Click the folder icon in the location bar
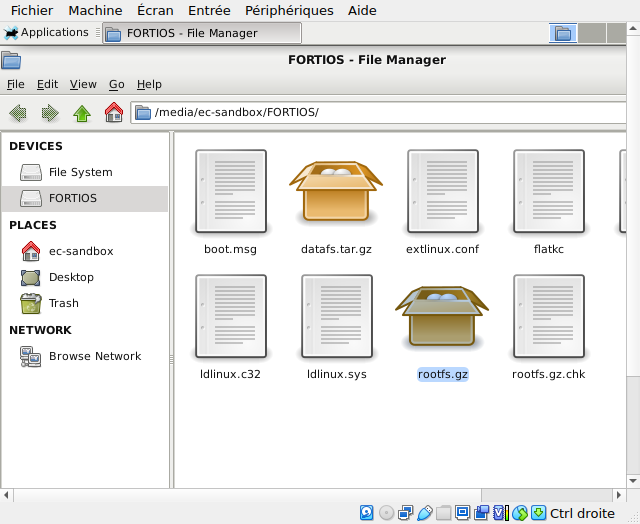 pyautogui.click(x=143, y=112)
